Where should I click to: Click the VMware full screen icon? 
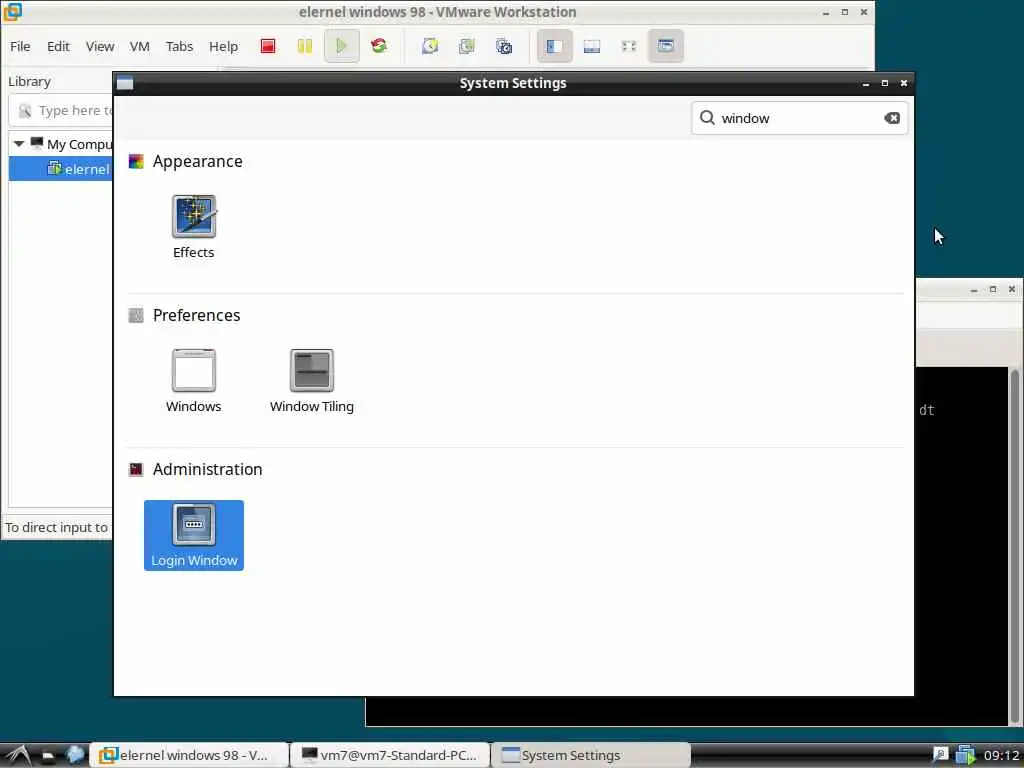point(628,46)
